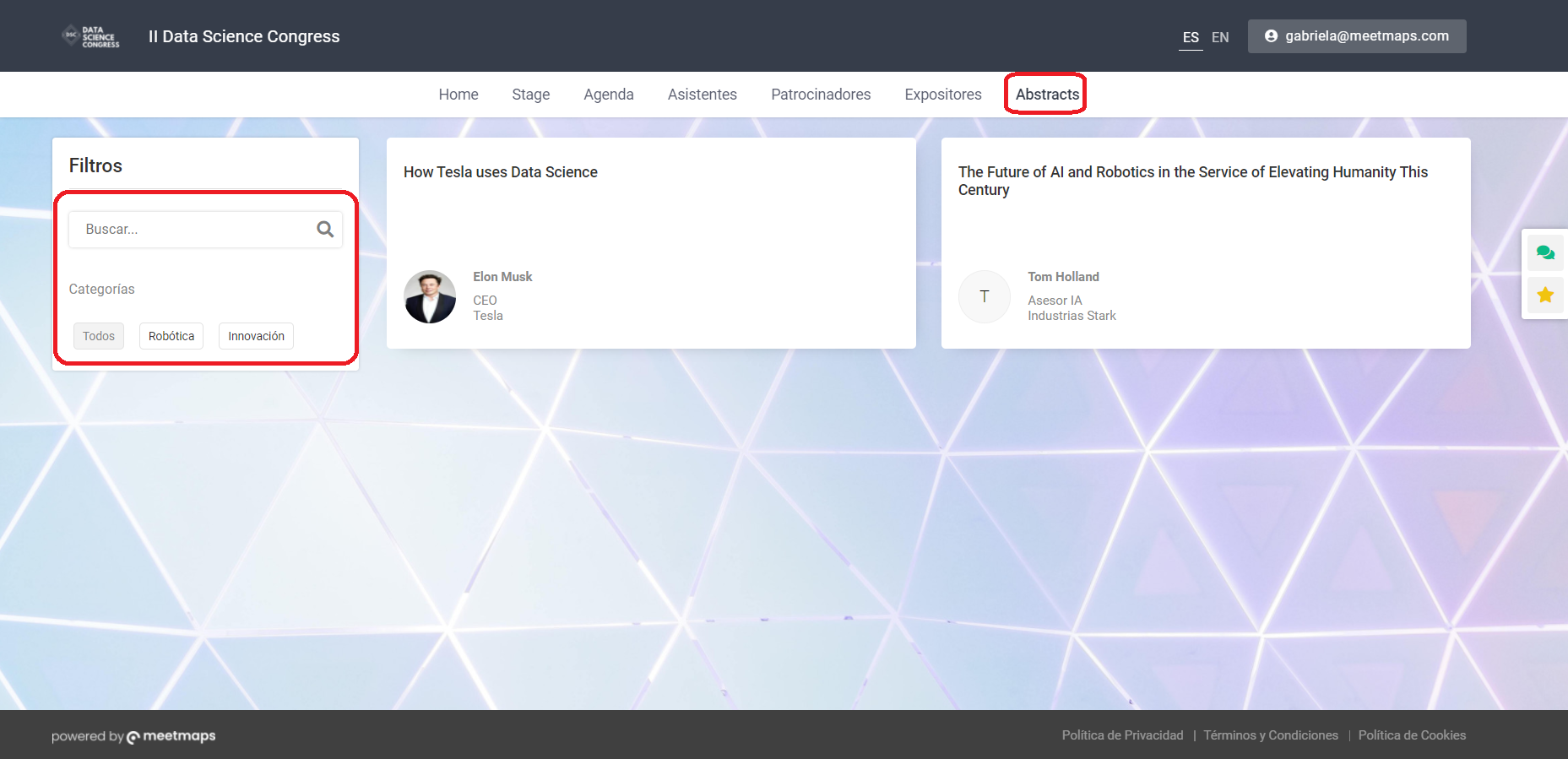Open the Stage tab
Image resolution: width=1568 pixels, height=759 pixels.
click(531, 95)
